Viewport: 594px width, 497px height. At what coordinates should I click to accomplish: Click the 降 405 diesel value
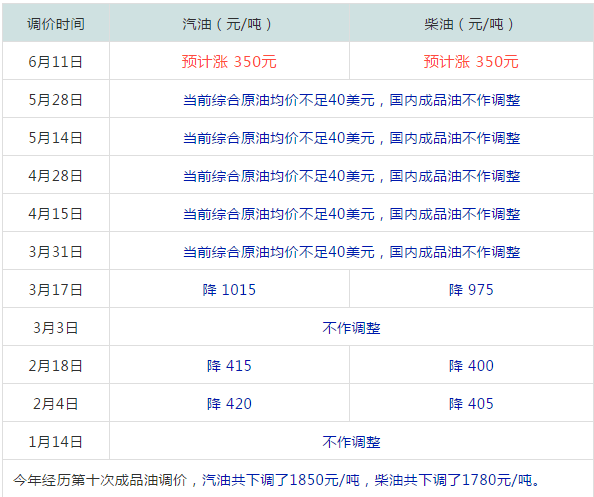[471, 404]
